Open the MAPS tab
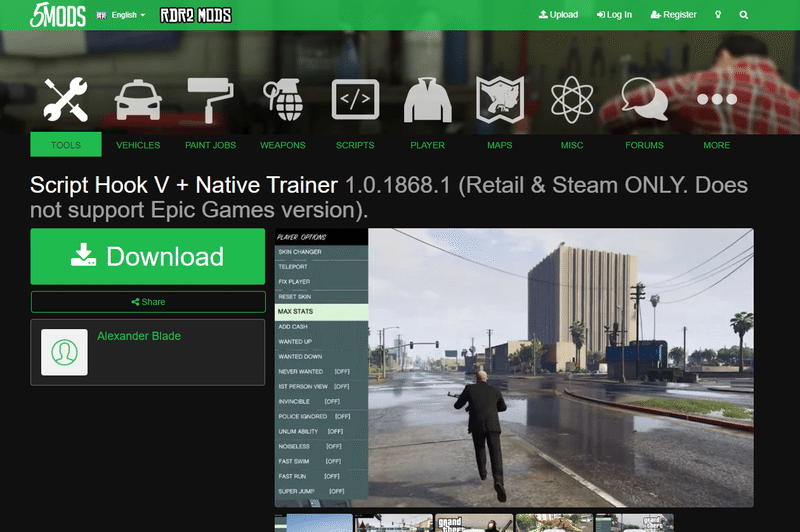Screen dimensions: 800x532 point(500,145)
